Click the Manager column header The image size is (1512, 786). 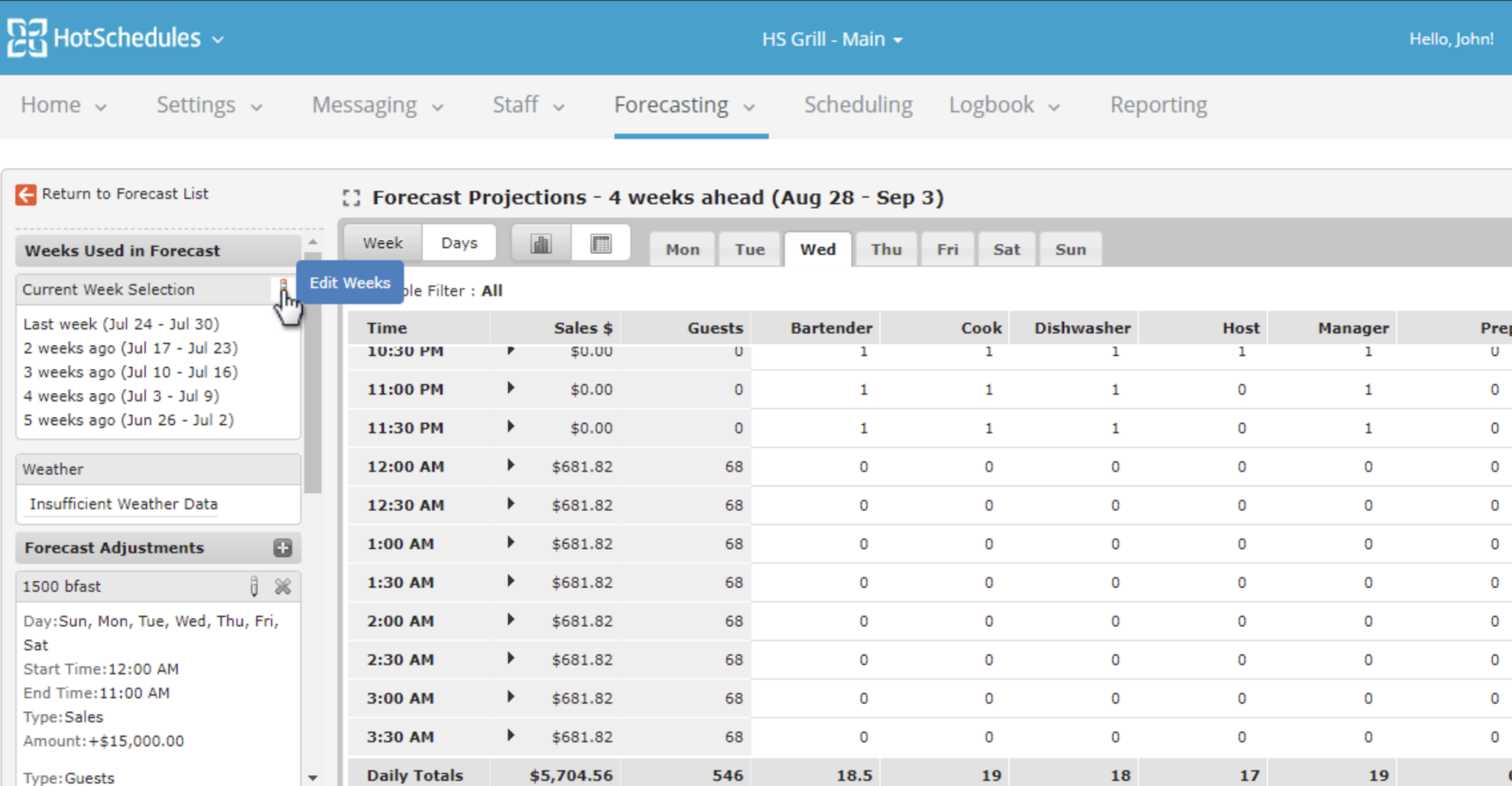coord(1353,328)
